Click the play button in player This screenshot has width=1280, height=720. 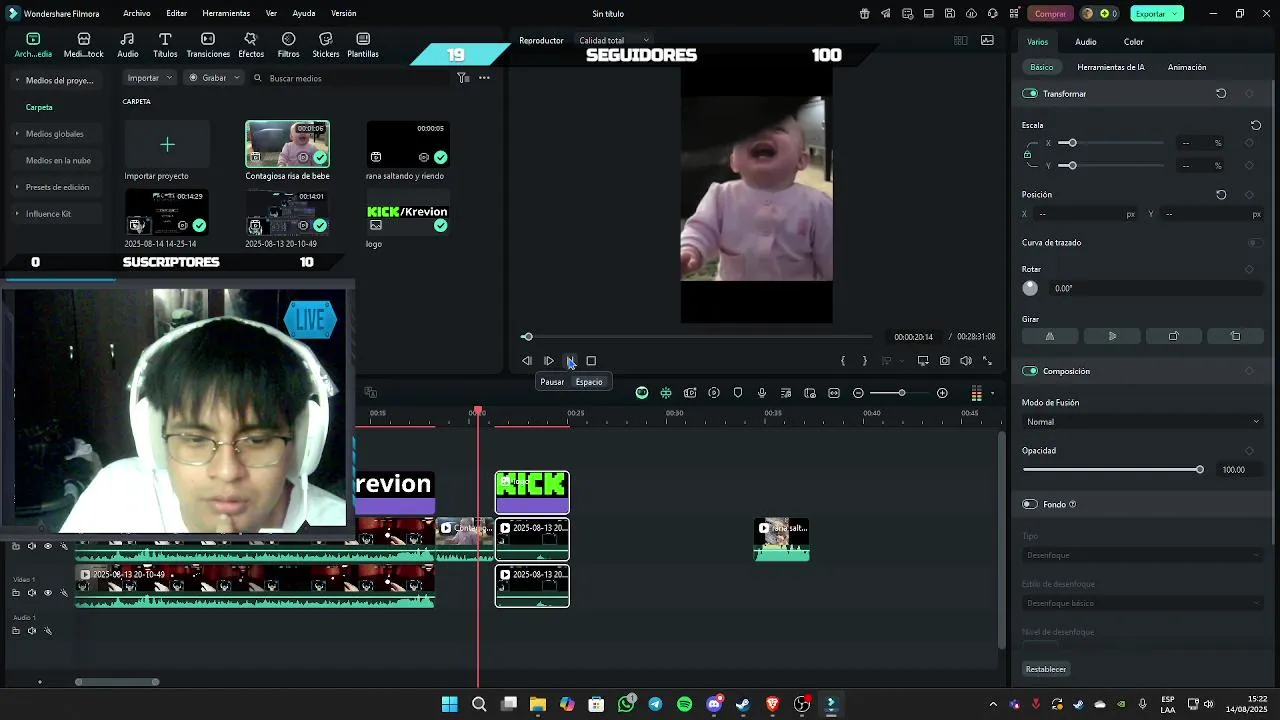549,361
